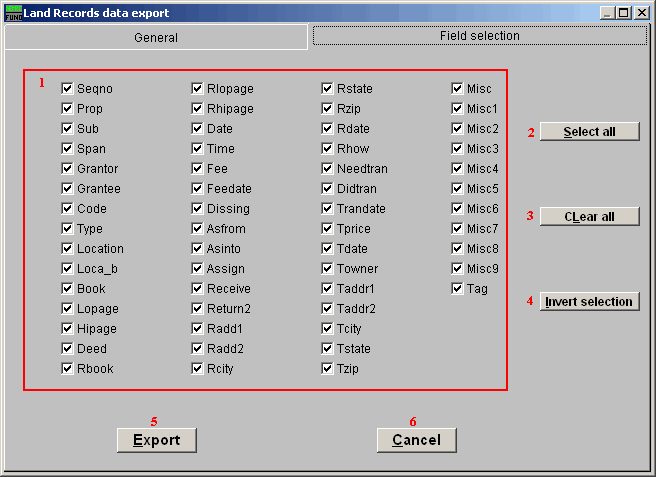Screen dimensions: 656x477
Task: Uncheck the Seqno field checkbox
Action: [67, 89]
